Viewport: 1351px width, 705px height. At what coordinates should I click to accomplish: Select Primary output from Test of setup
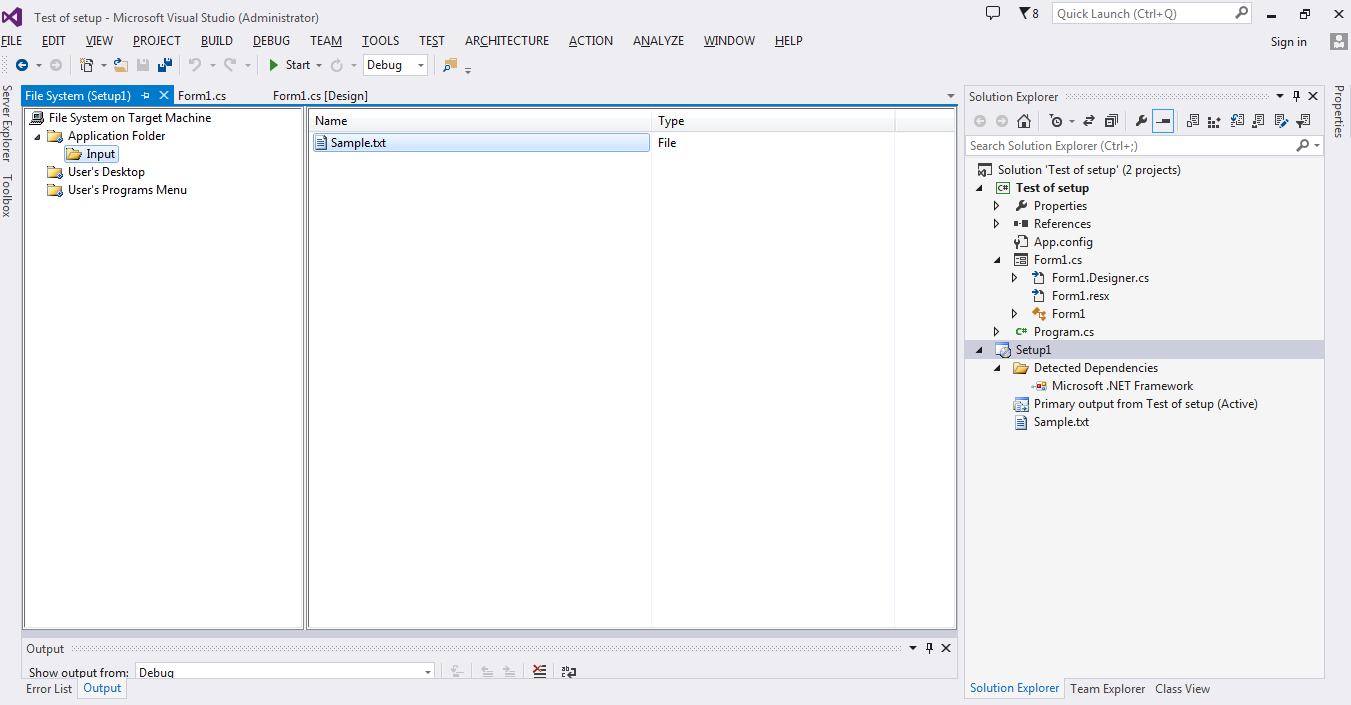[x=1135, y=404]
